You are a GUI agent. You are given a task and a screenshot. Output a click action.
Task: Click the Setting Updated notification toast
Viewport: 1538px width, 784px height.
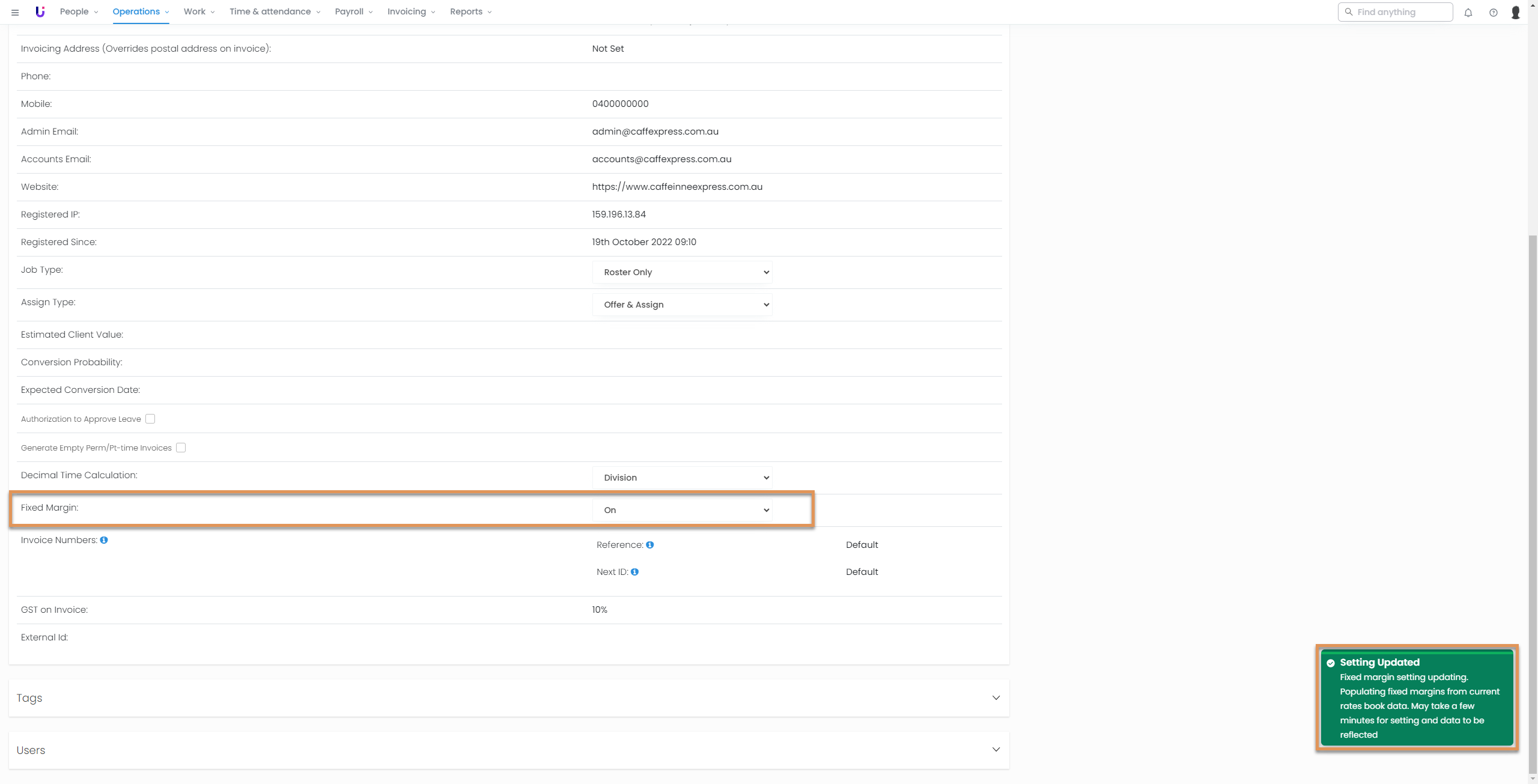coord(1417,698)
